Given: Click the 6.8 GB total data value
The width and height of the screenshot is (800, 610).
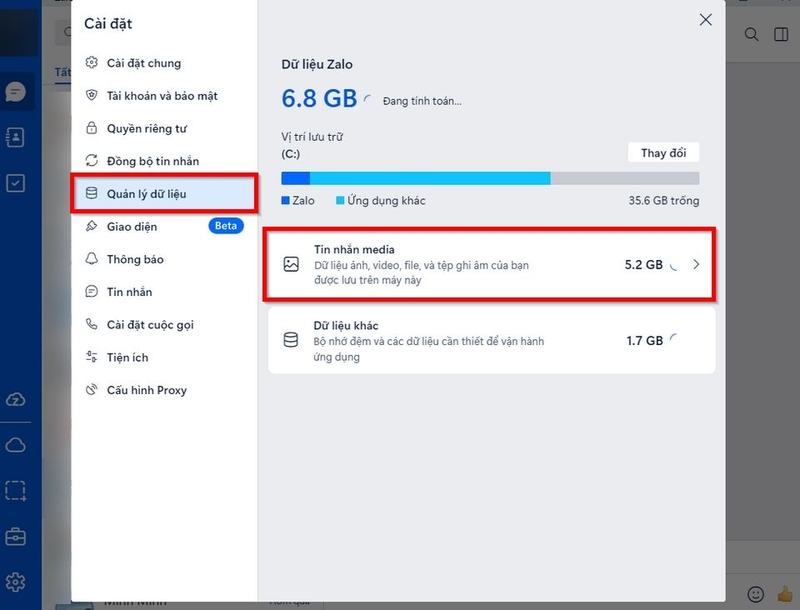Looking at the screenshot, I should tap(319, 98).
